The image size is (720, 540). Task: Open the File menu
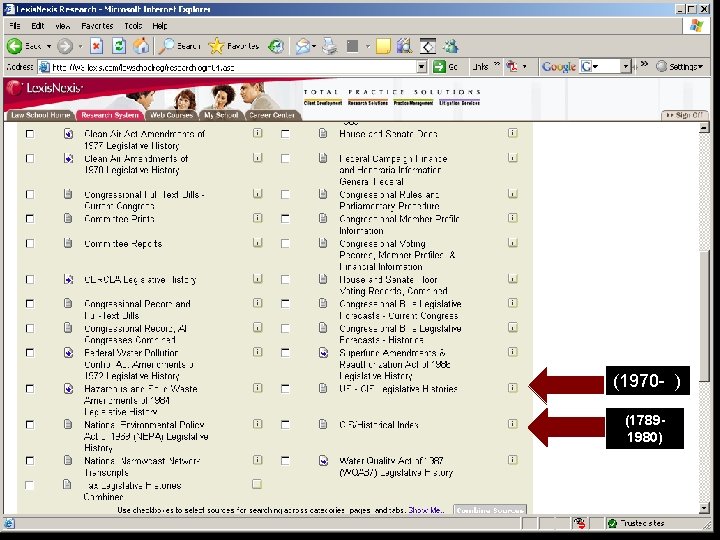coord(15,26)
